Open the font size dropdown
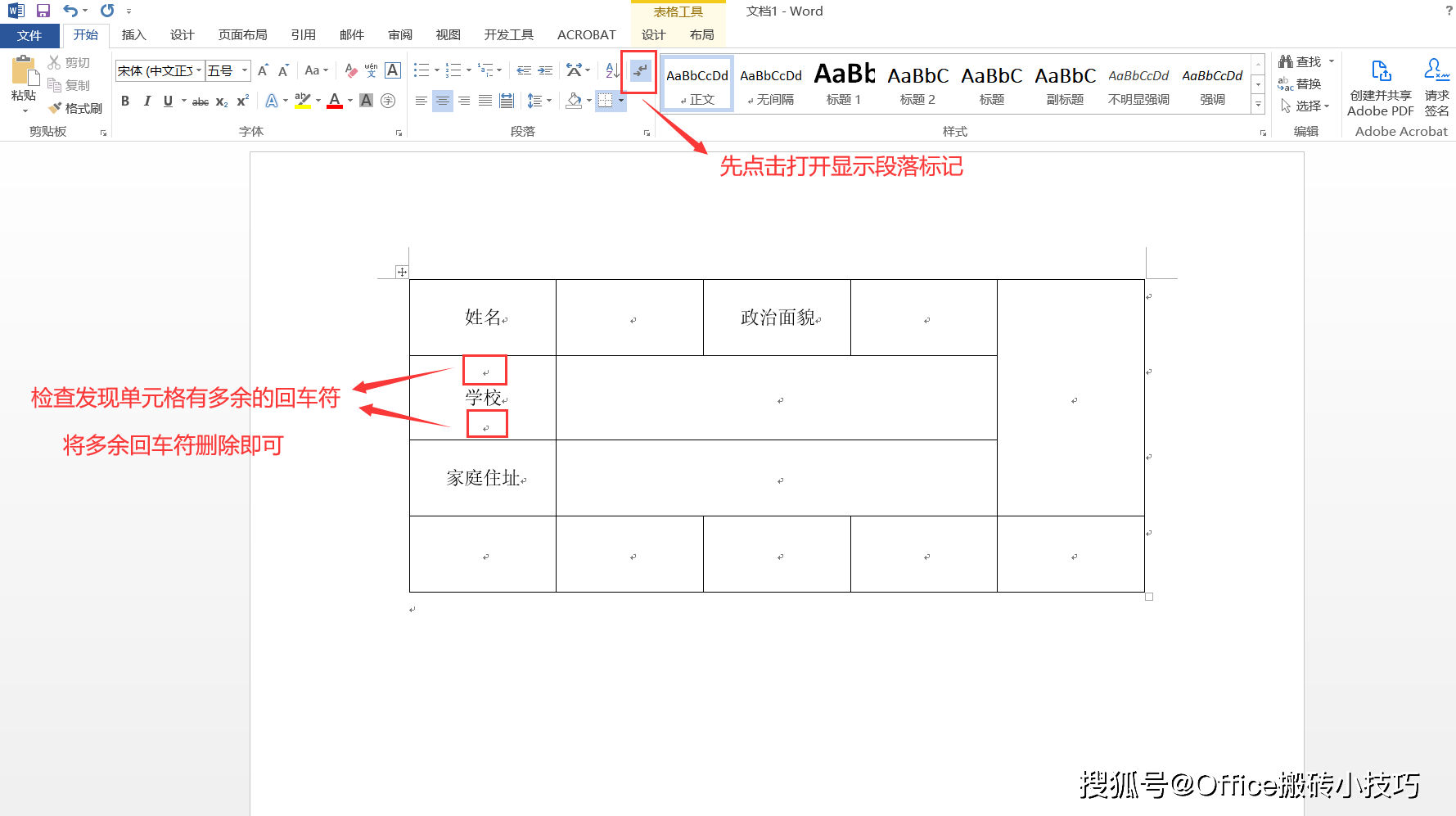Screen dimensions: 1456x816 (x=244, y=71)
